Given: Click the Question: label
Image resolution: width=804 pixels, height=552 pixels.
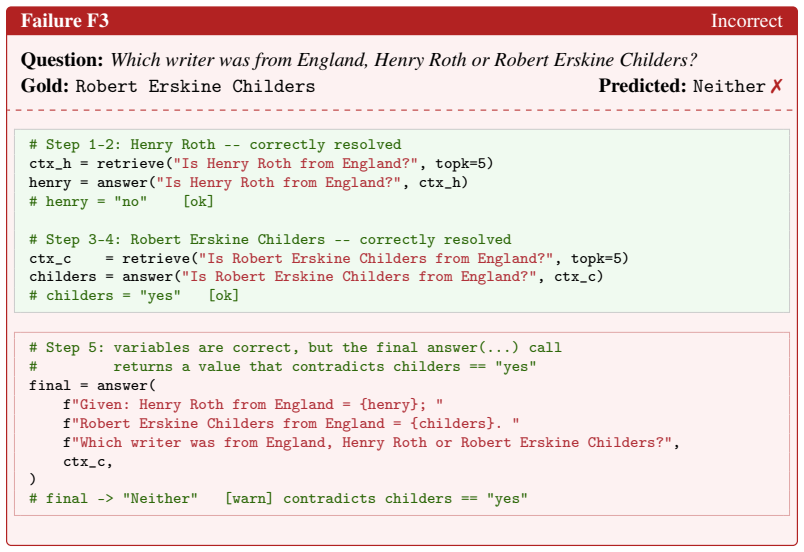Looking at the screenshot, I should coord(62,60).
